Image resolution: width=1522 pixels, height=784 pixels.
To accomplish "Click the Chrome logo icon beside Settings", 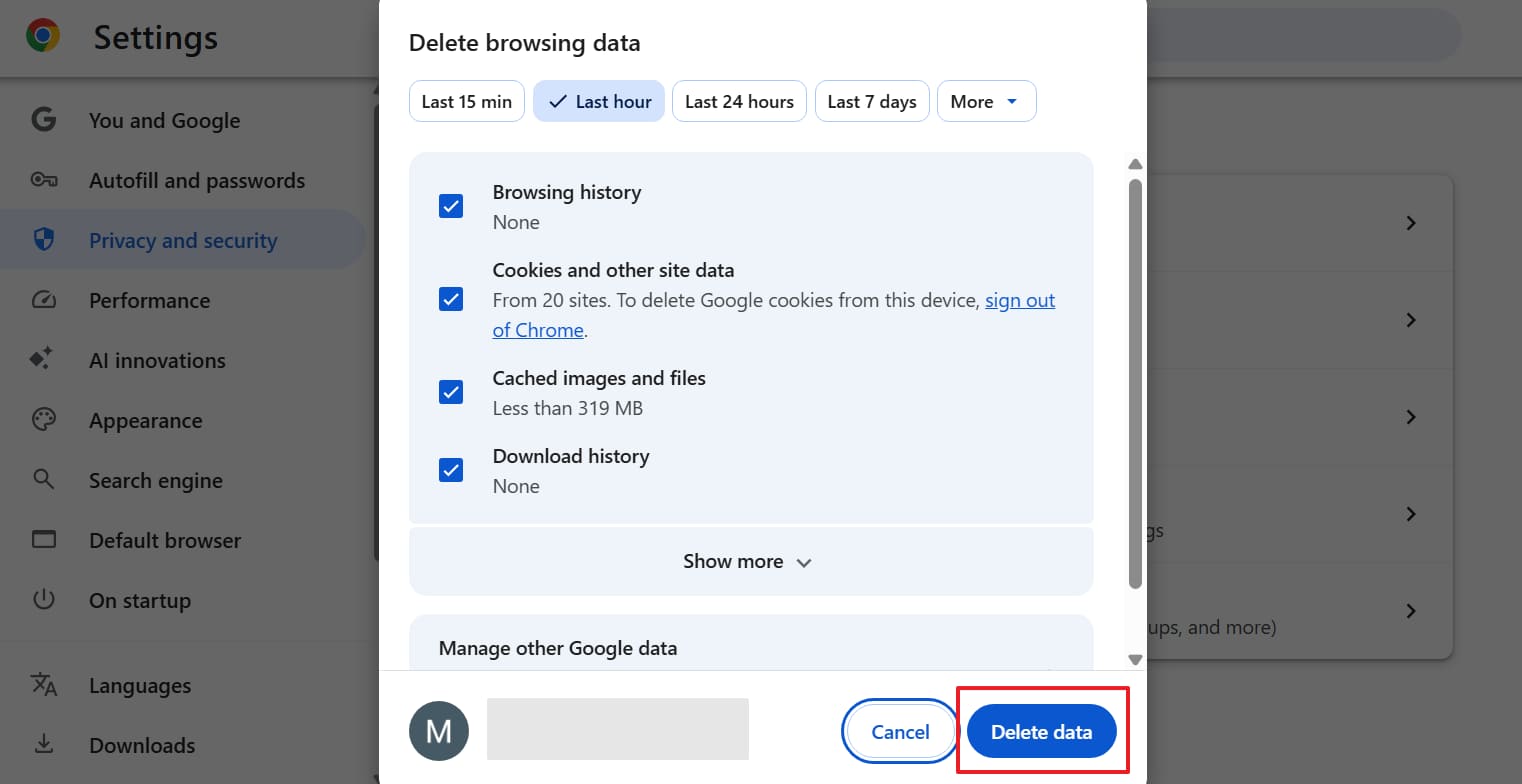I will [43, 37].
